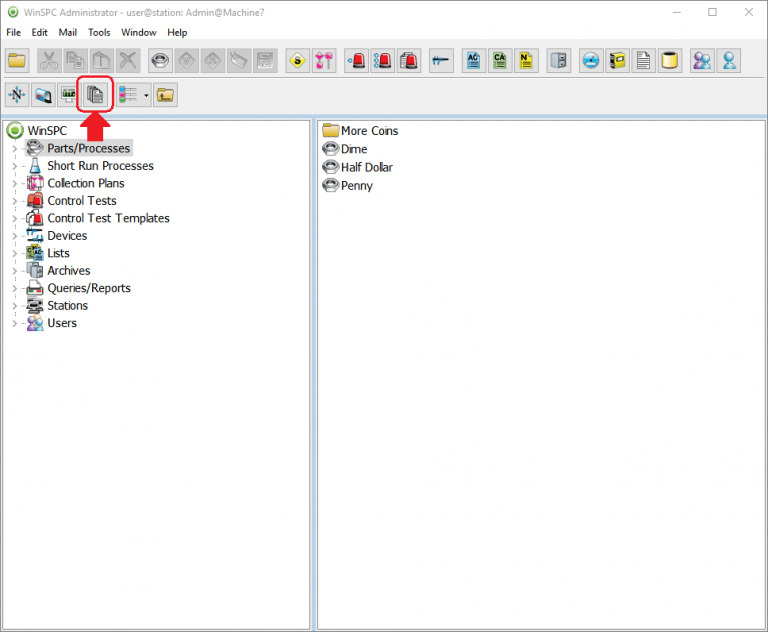768x632 pixels.
Task: Click the AC toolbar icon
Action: [474, 61]
